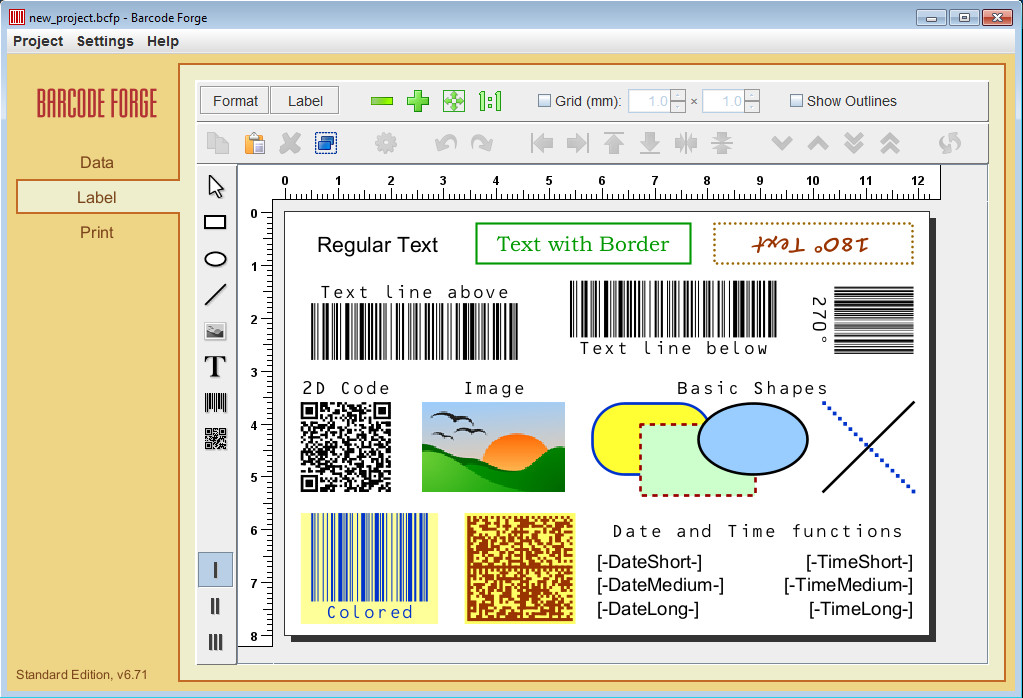Center elements vertically

click(x=722, y=143)
